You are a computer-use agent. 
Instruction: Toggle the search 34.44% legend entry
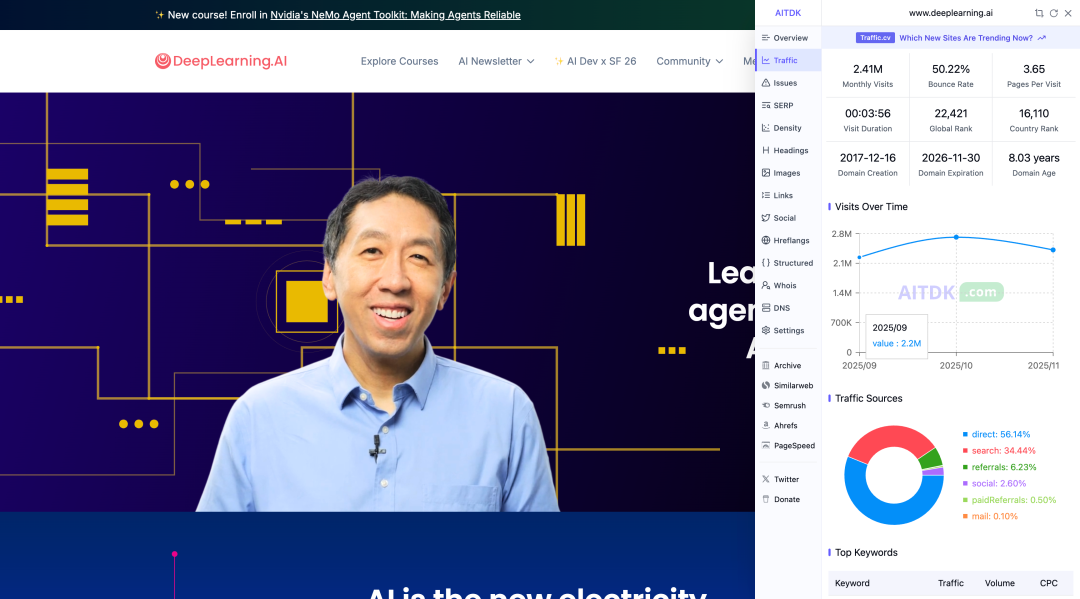[x=999, y=451]
